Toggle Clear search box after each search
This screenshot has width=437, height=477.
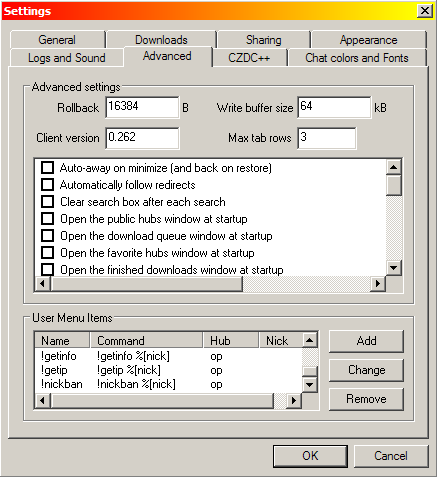[x=47, y=201]
